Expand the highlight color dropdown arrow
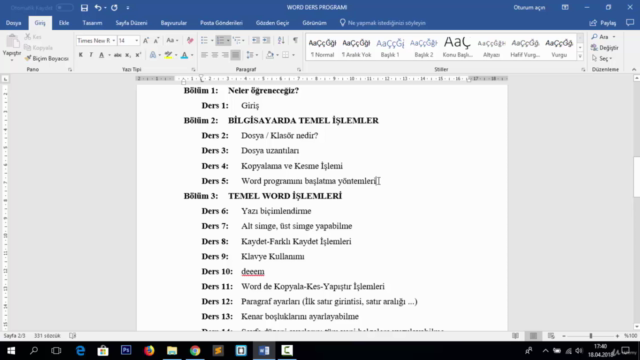This screenshot has height=360, width=640. tap(176, 55)
